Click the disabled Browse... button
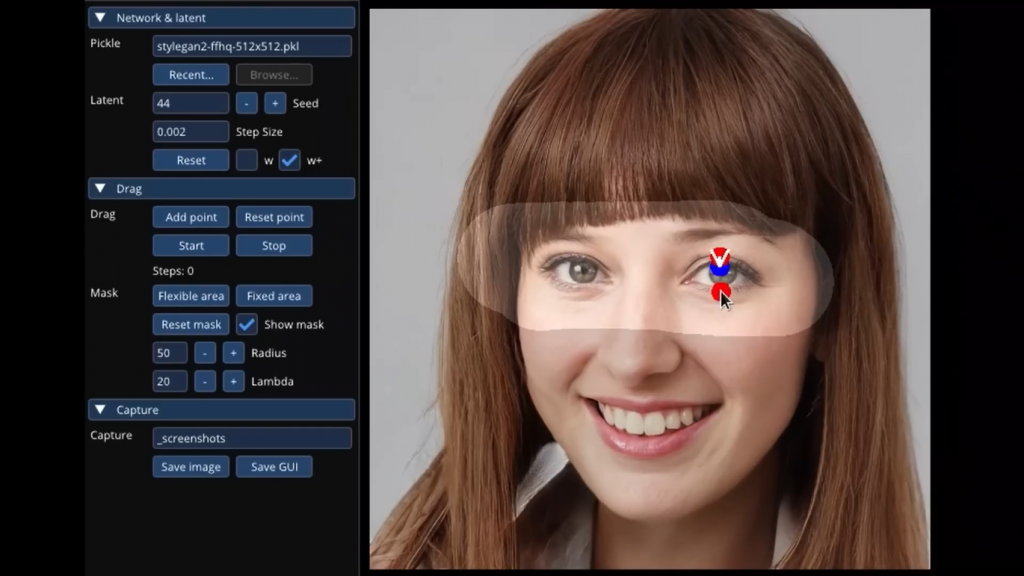 pyautogui.click(x=274, y=74)
